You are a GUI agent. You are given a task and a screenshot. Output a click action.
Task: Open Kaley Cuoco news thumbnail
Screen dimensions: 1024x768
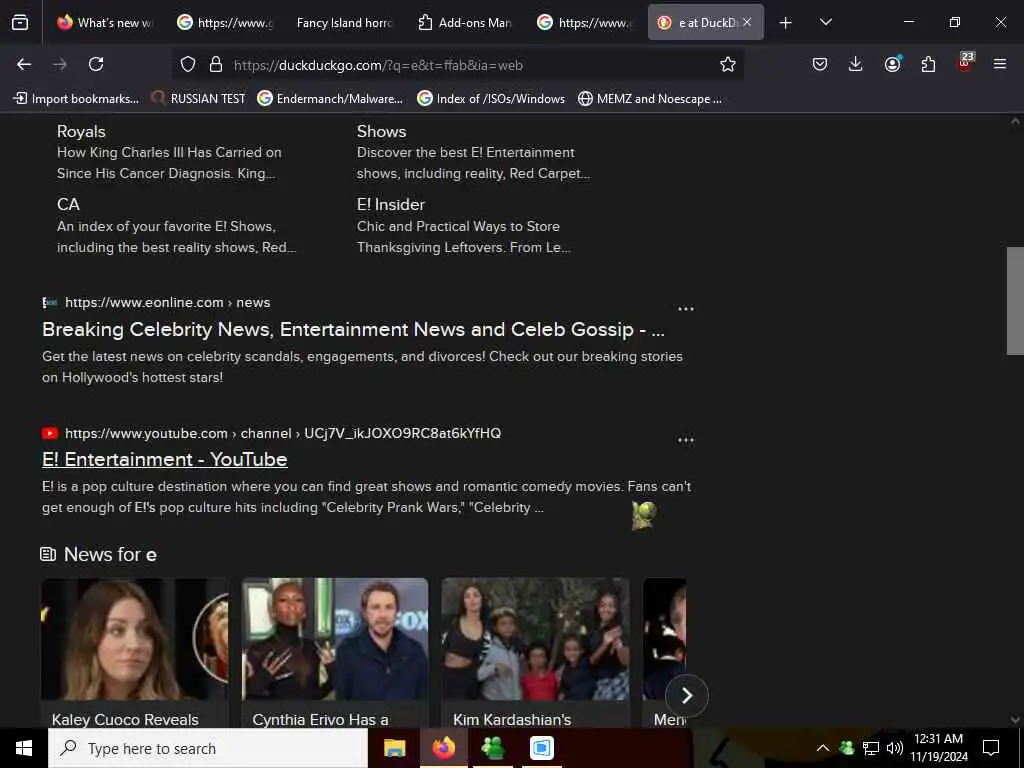(x=135, y=639)
